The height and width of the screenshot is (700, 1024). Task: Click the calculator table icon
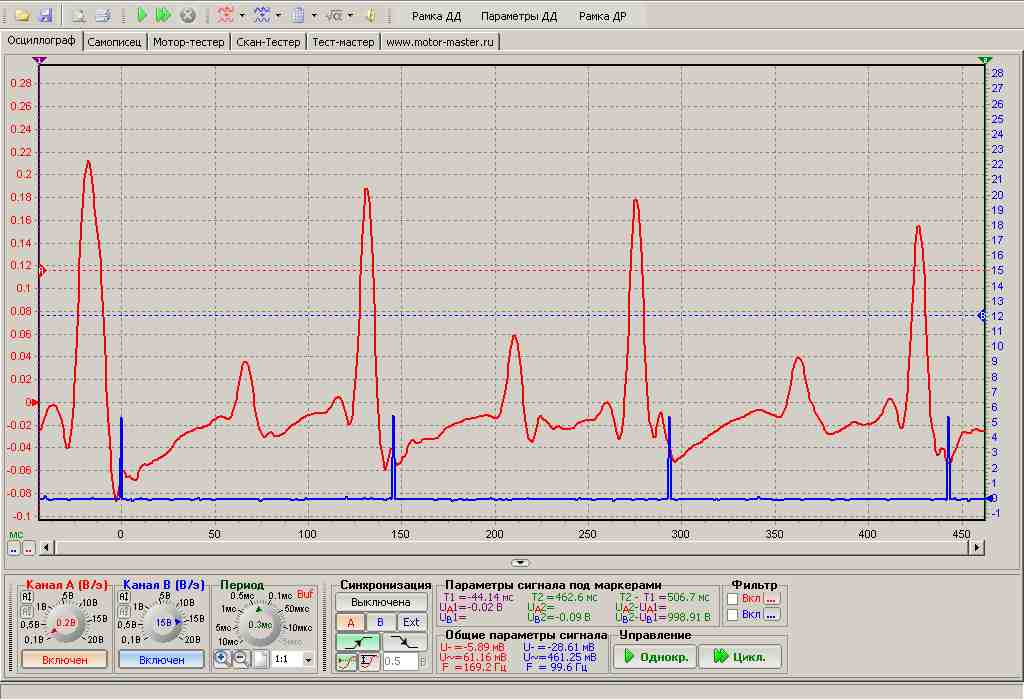click(x=298, y=15)
